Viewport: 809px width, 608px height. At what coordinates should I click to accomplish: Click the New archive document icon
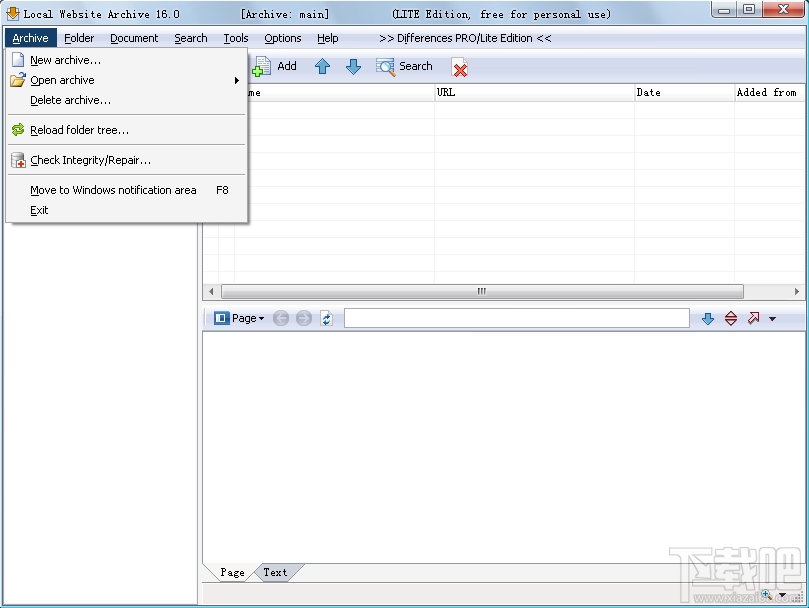click(x=18, y=60)
